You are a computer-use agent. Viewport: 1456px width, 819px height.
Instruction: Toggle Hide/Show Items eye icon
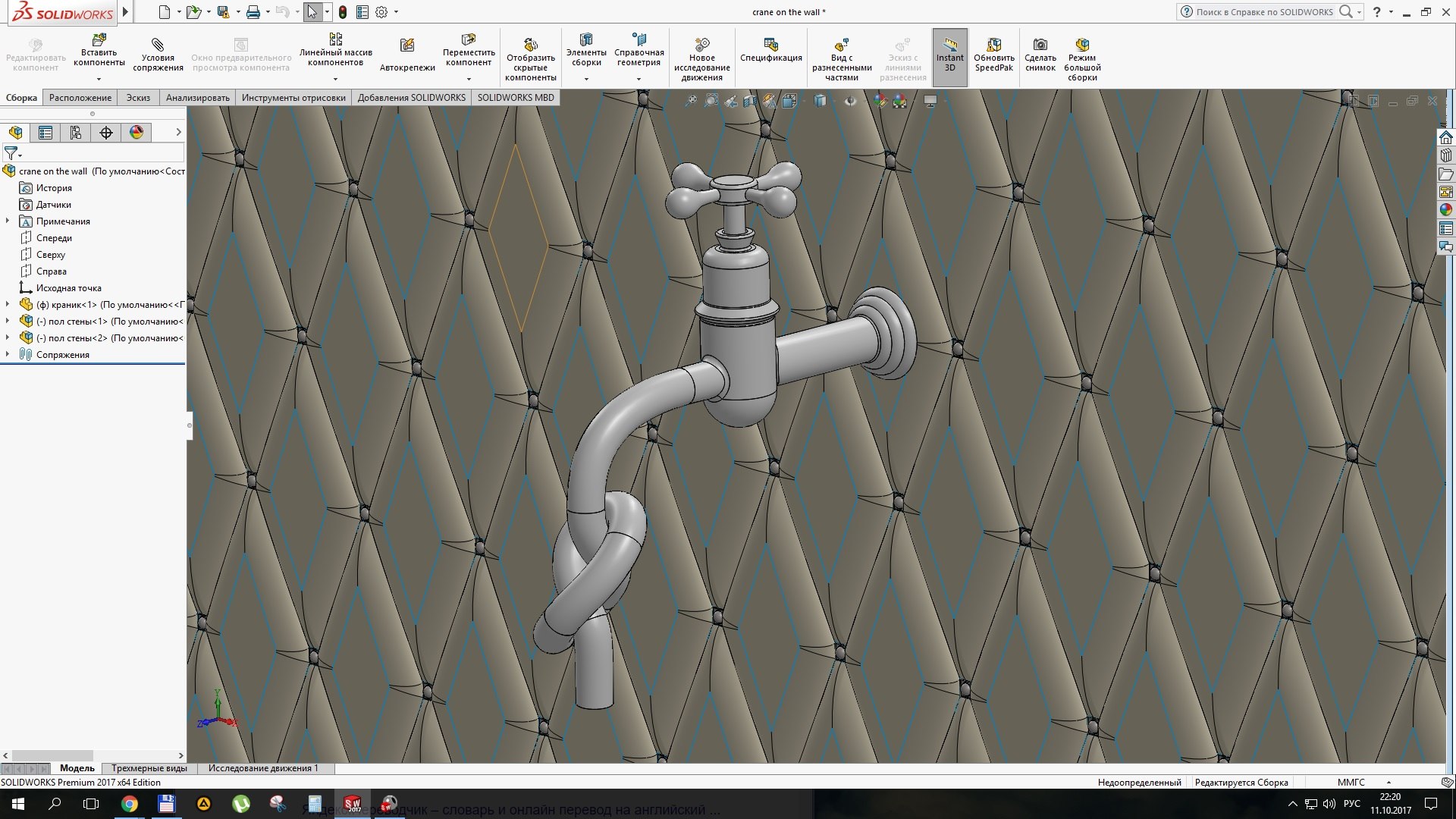pyautogui.click(x=850, y=101)
